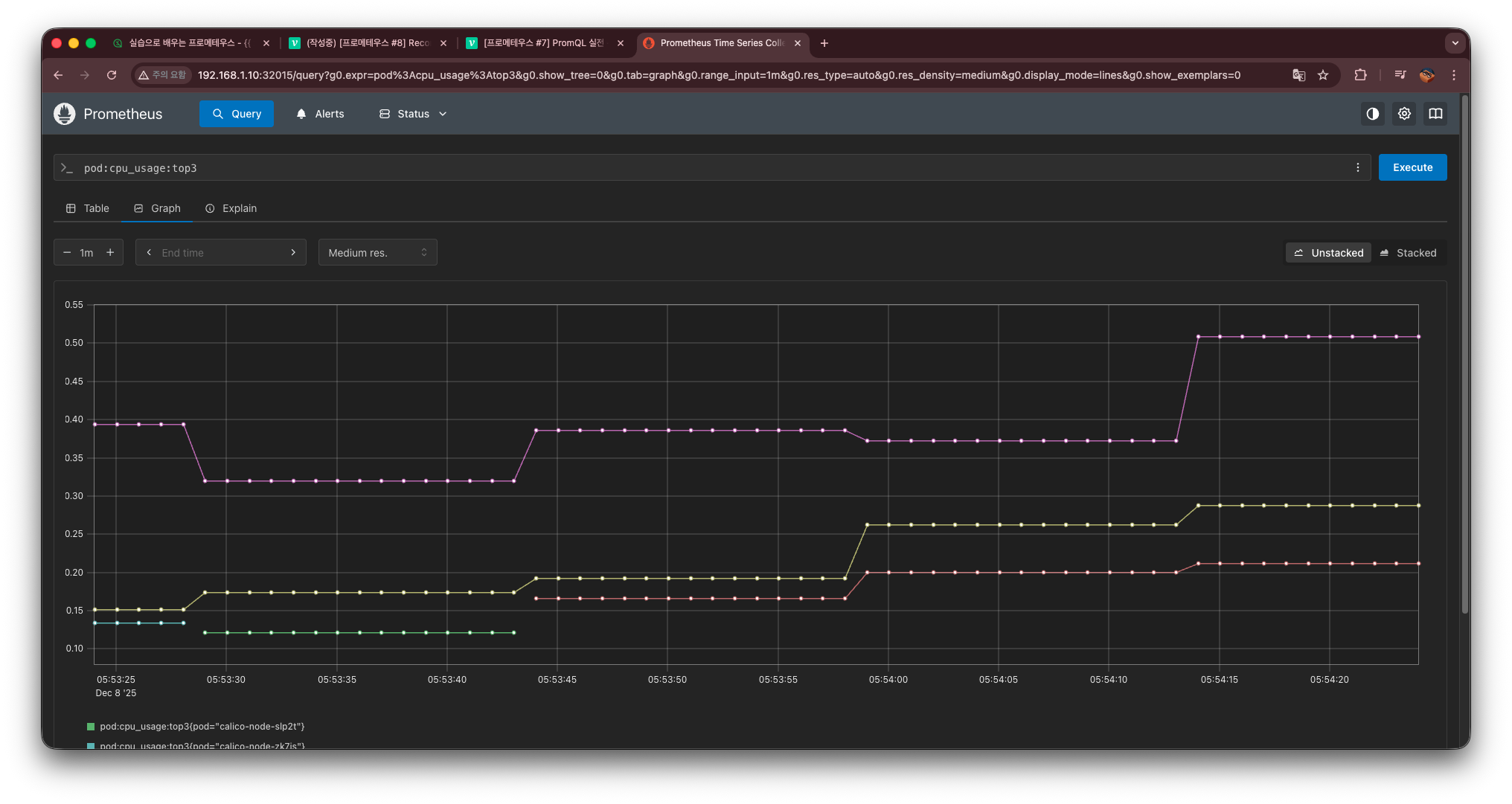
Task: Select Unstacked chart display mode
Action: (1328, 253)
